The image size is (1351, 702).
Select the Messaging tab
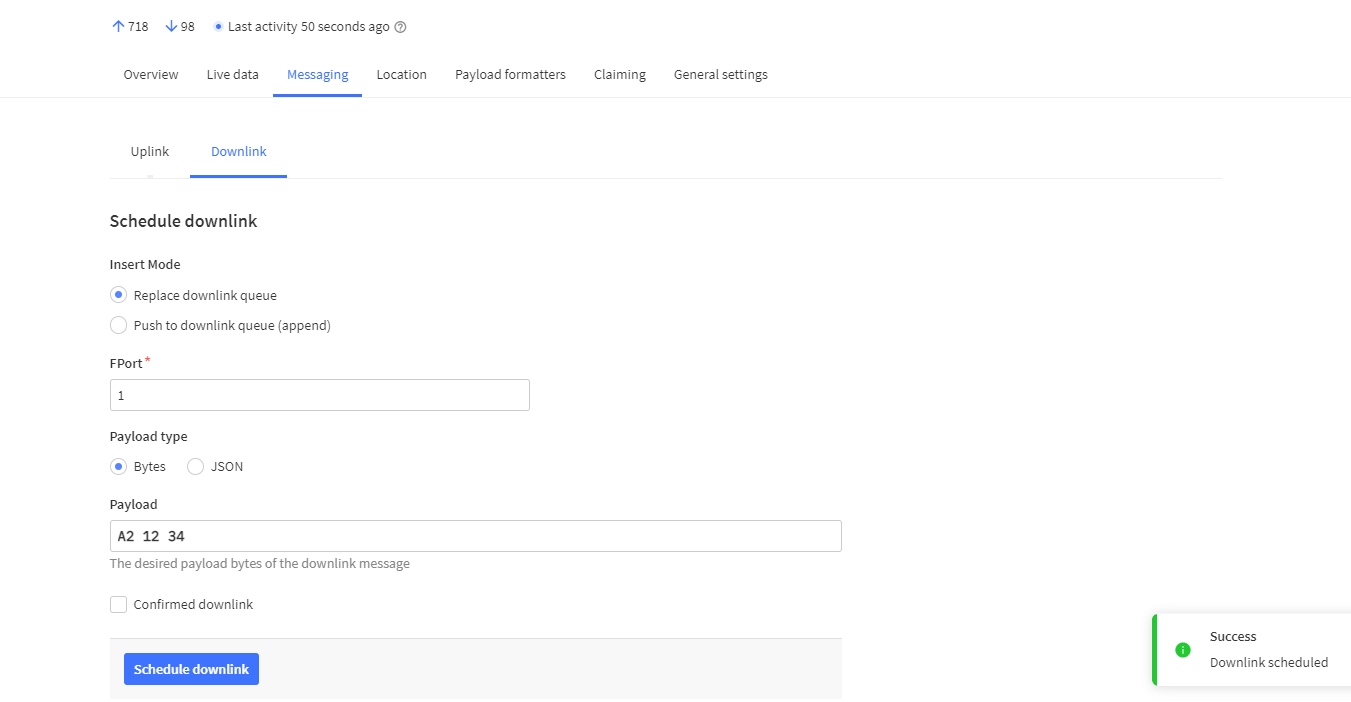point(317,75)
